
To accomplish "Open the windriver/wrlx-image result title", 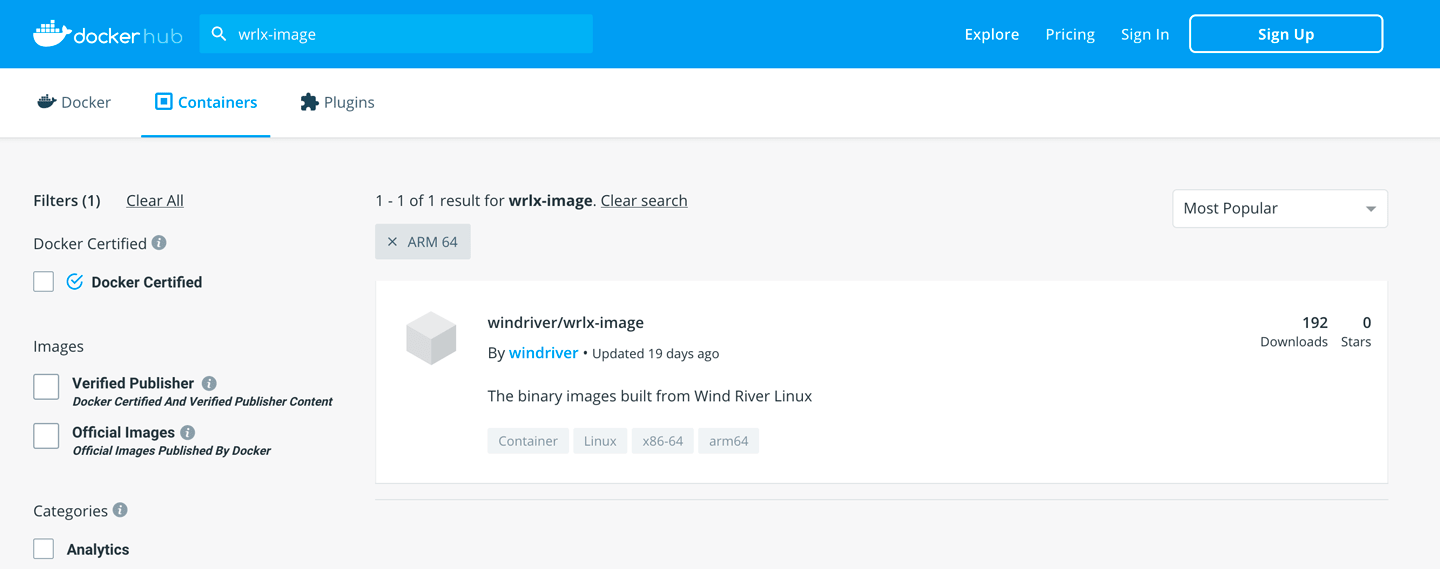I will pyautogui.click(x=566, y=322).
